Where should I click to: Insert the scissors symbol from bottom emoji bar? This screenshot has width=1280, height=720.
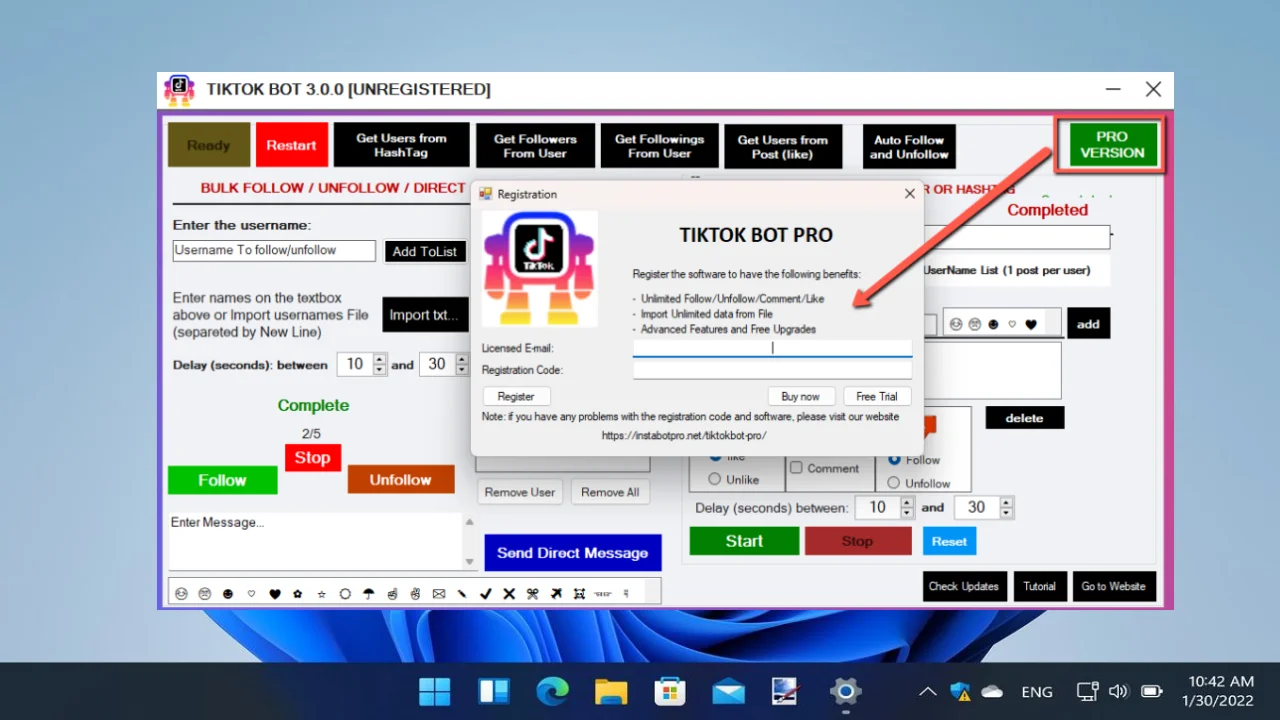click(x=532, y=594)
